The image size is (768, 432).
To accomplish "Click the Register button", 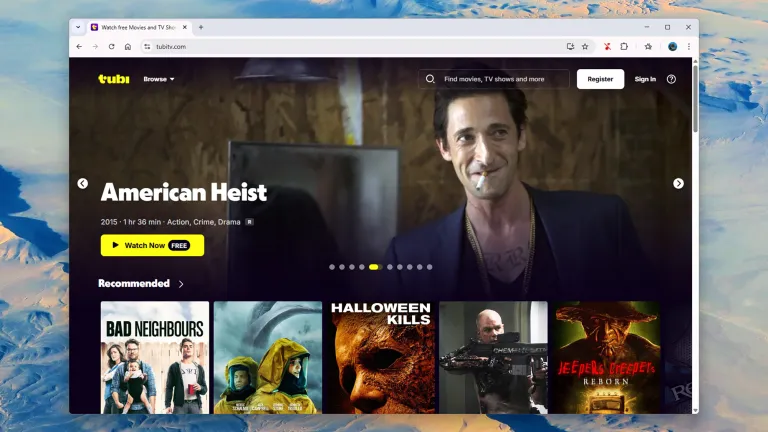I will tap(600, 79).
